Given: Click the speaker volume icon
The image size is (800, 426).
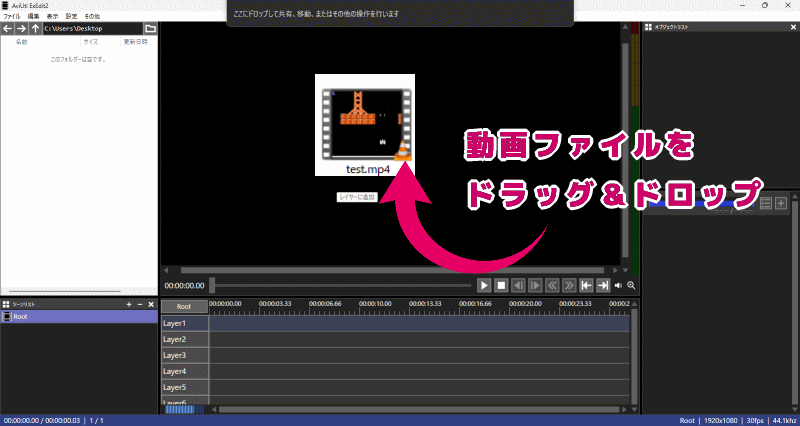Looking at the screenshot, I should 619,285.
